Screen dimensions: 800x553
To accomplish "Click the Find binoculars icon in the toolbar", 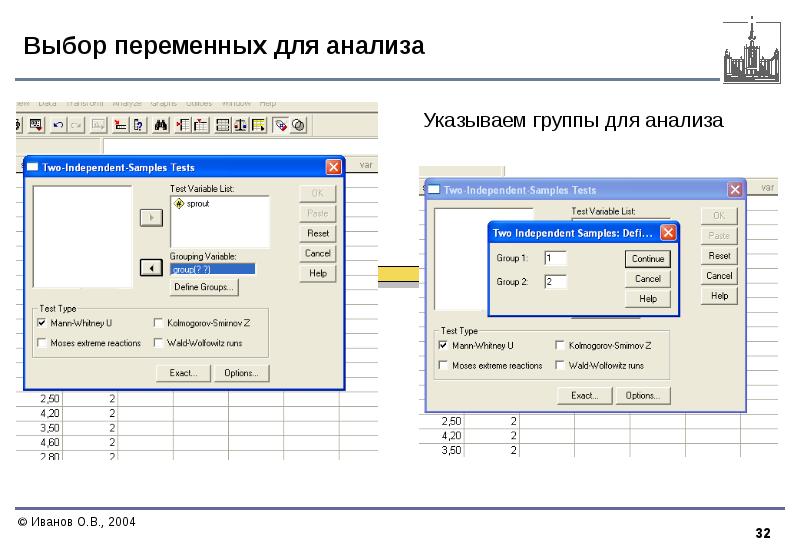I will pyautogui.click(x=160, y=125).
